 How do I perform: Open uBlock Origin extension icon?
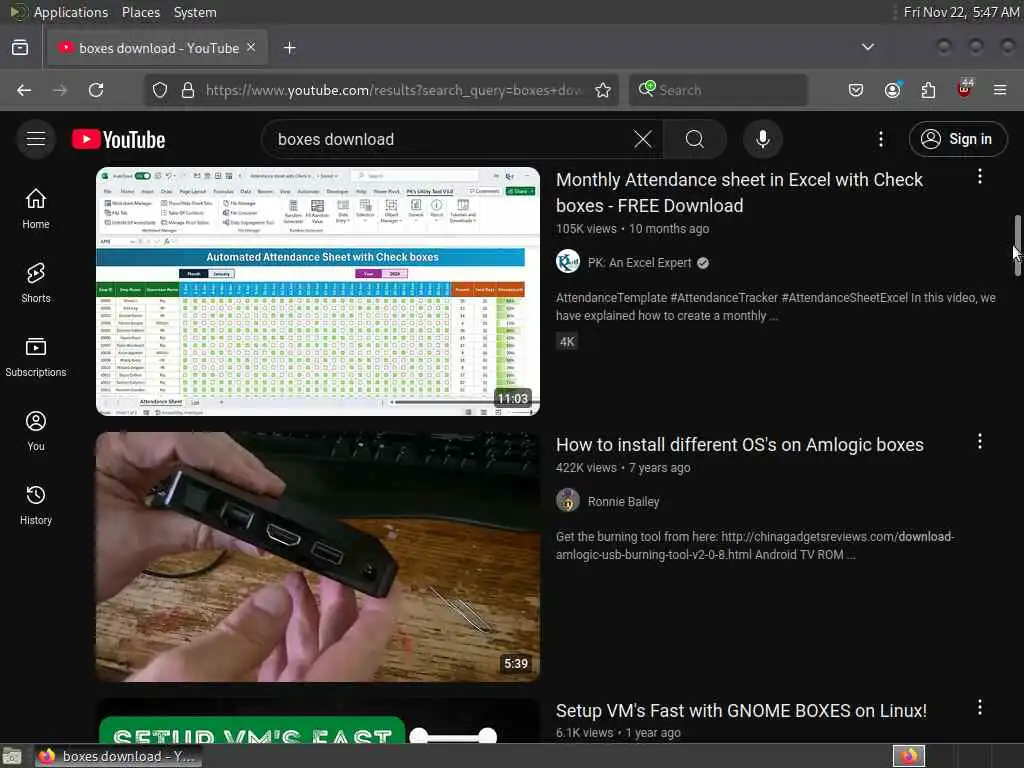click(x=965, y=89)
